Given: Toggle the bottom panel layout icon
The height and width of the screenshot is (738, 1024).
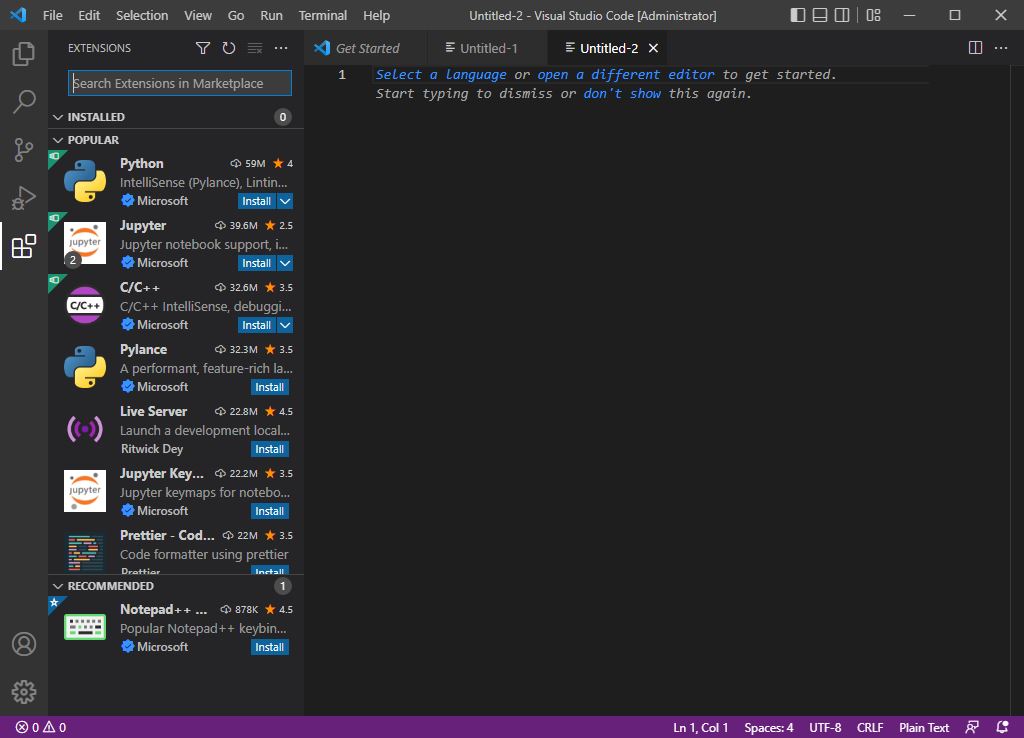Looking at the screenshot, I should coord(820,15).
